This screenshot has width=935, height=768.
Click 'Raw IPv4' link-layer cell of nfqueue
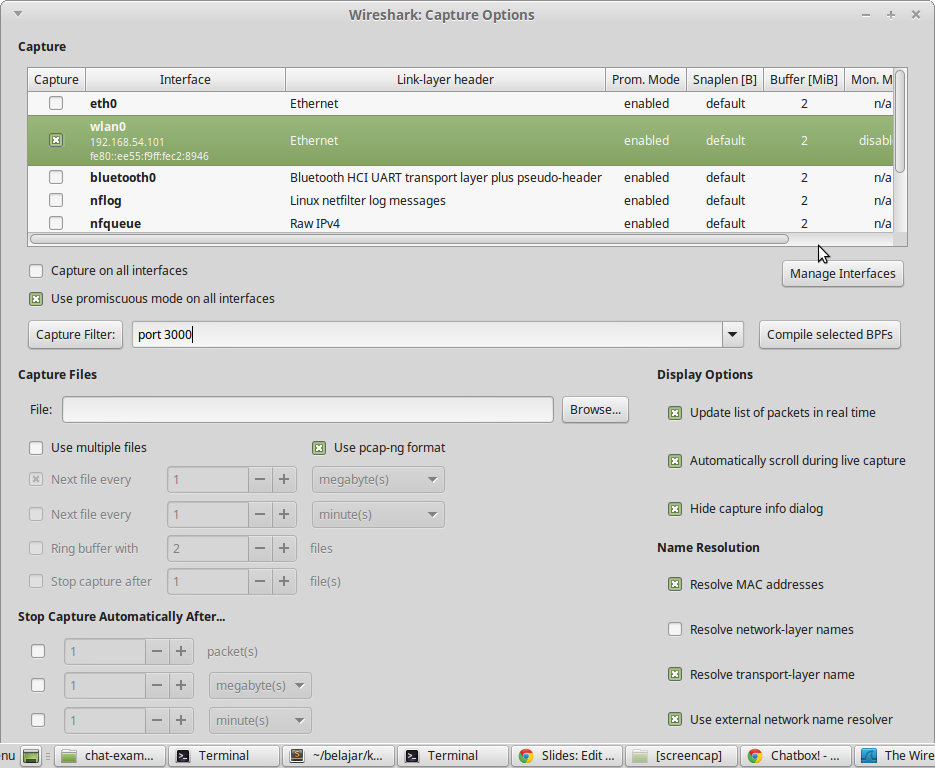pos(315,223)
